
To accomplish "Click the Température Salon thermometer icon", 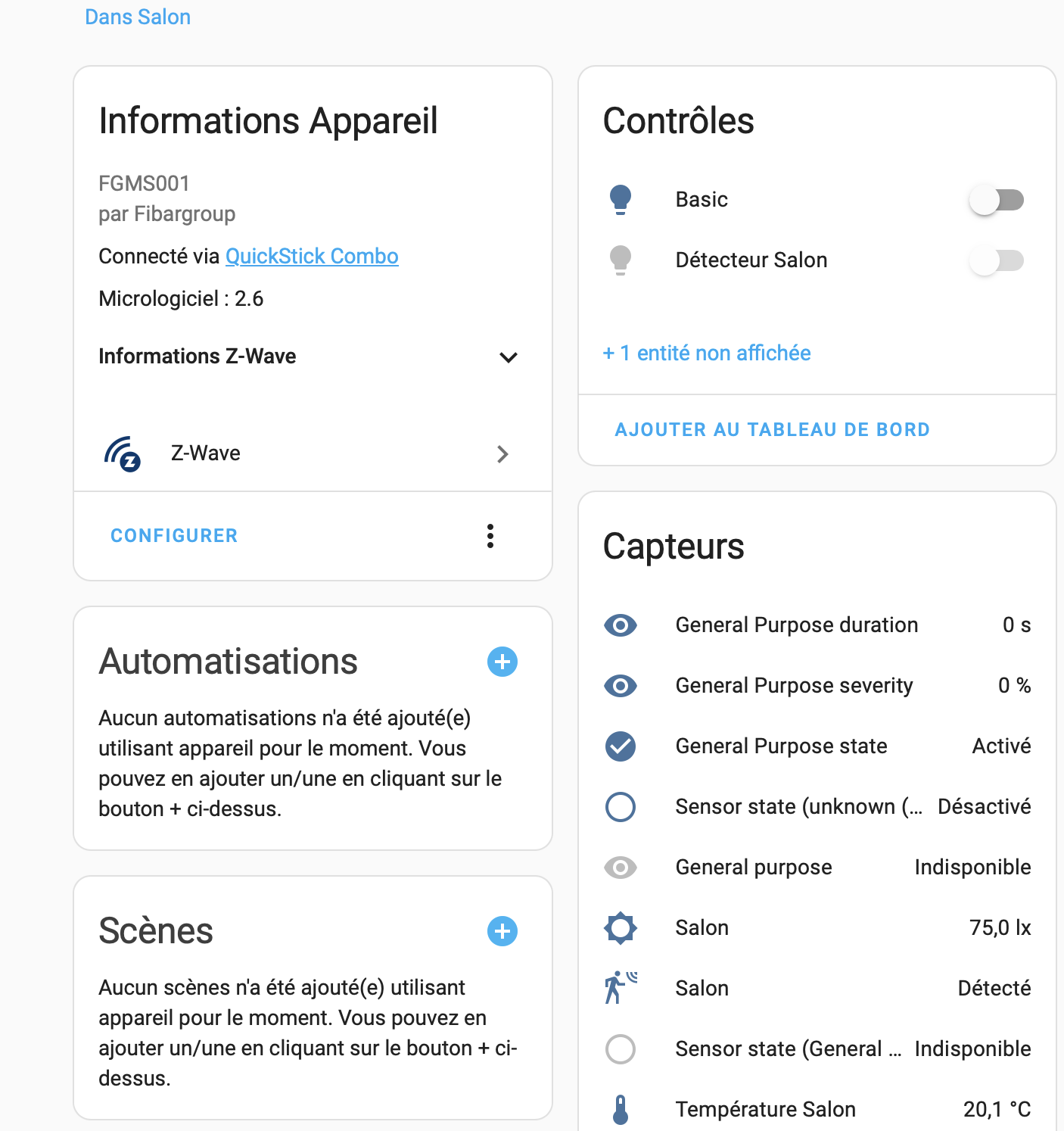I will tap(621, 1110).
